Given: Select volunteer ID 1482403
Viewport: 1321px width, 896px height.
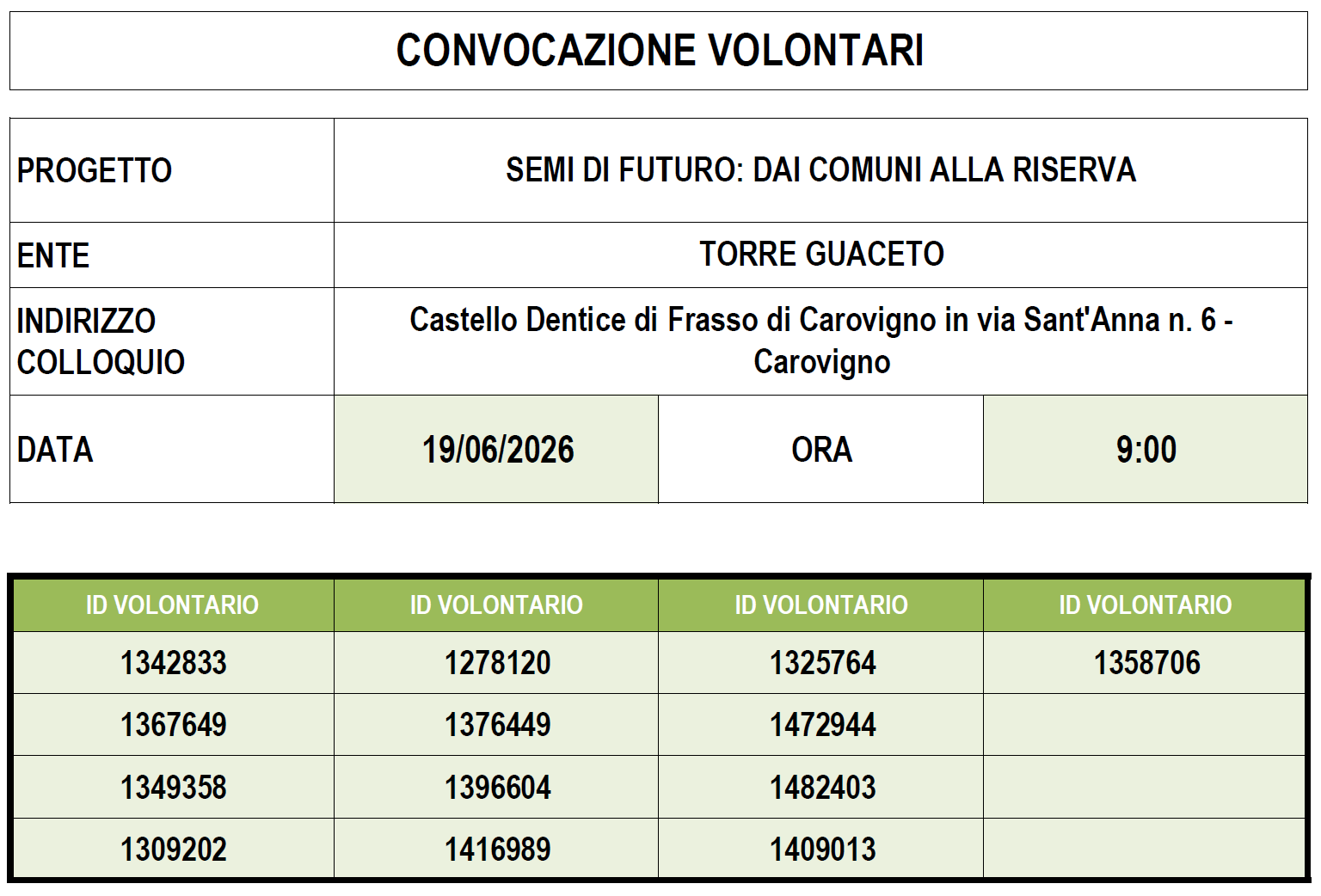Looking at the screenshot, I should [821, 787].
